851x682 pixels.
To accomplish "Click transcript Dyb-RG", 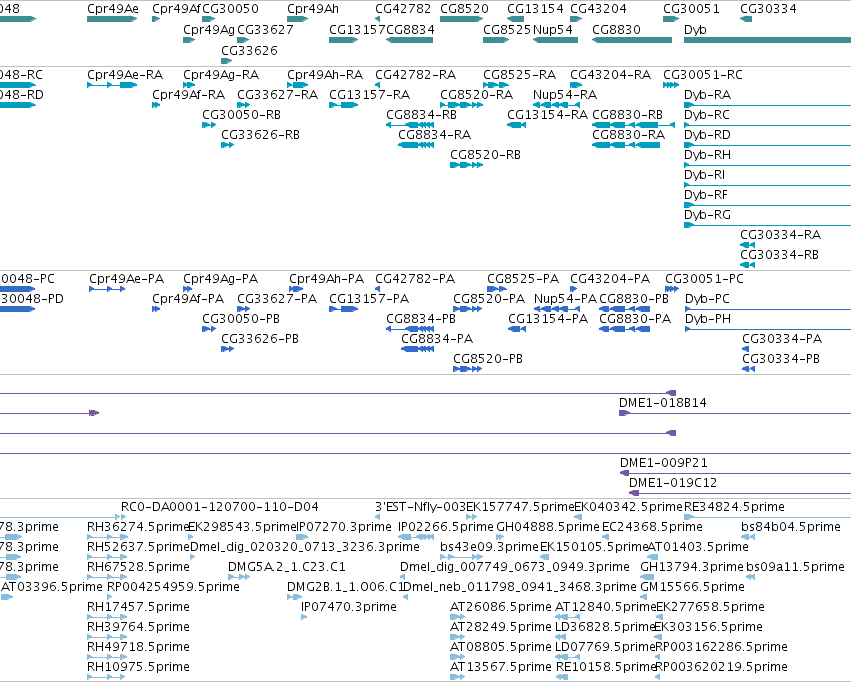I will tap(767, 225).
